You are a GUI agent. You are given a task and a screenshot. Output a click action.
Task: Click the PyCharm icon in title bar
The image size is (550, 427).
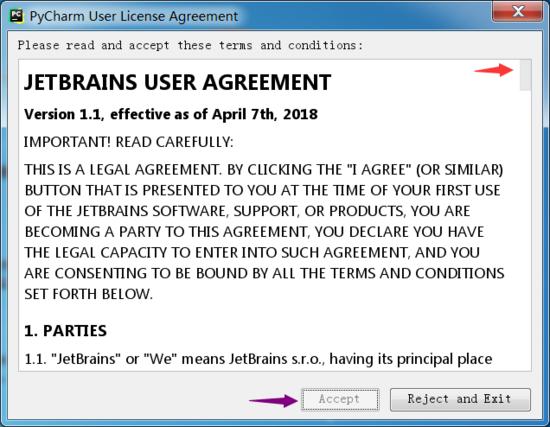coord(16,16)
